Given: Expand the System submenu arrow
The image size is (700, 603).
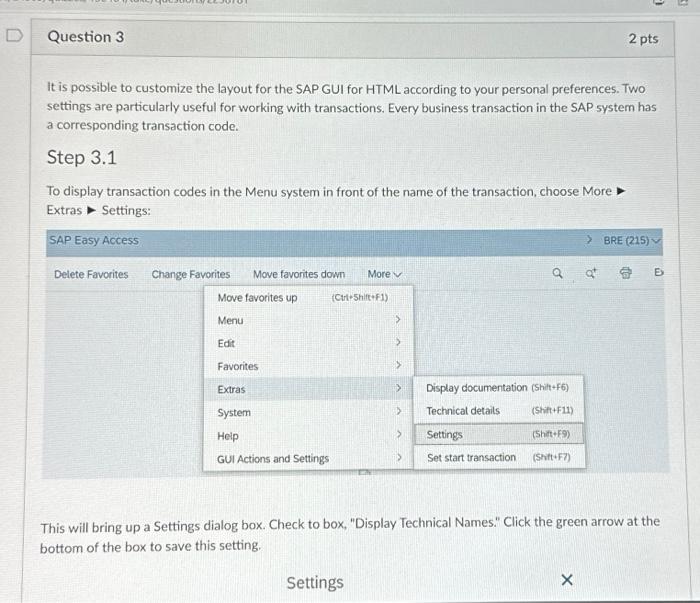Looking at the screenshot, I should pos(399,411).
